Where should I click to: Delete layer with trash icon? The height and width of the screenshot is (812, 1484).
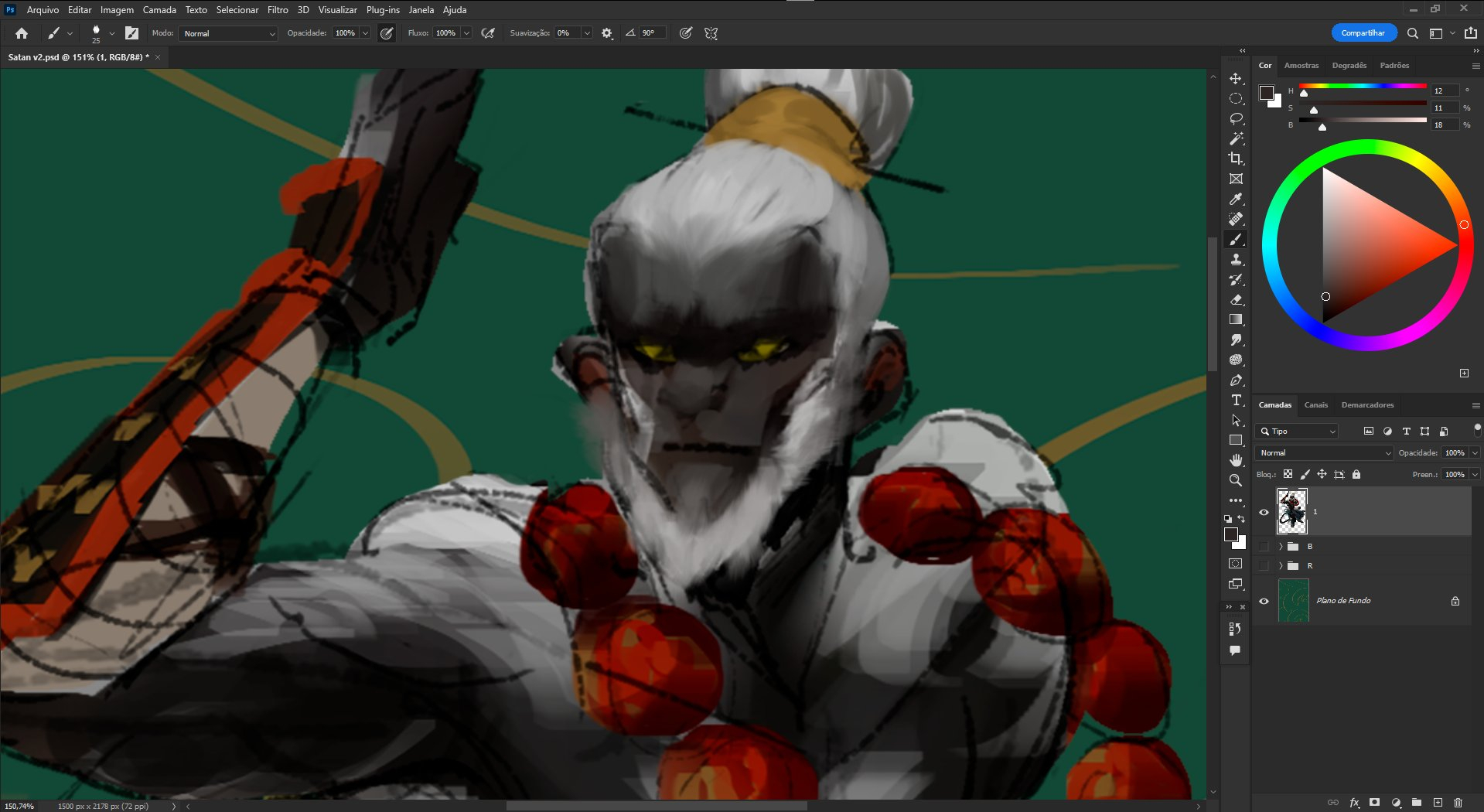[1458, 803]
